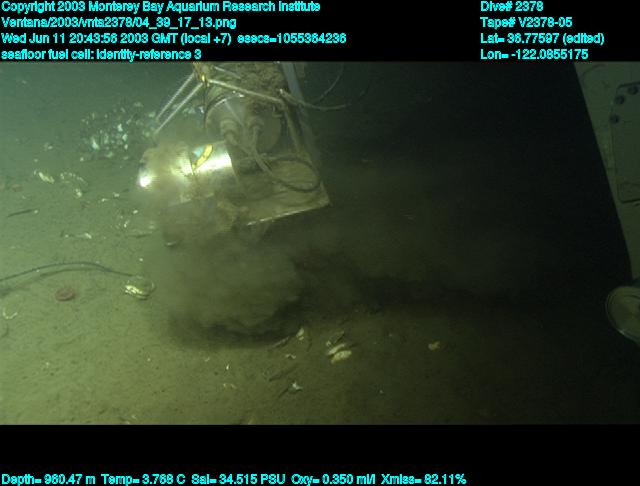Click the caption 'seafloor fuel cell: identity-reference 3'
The width and height of the screenshot is (640, 486).
[x=101, y=54]
